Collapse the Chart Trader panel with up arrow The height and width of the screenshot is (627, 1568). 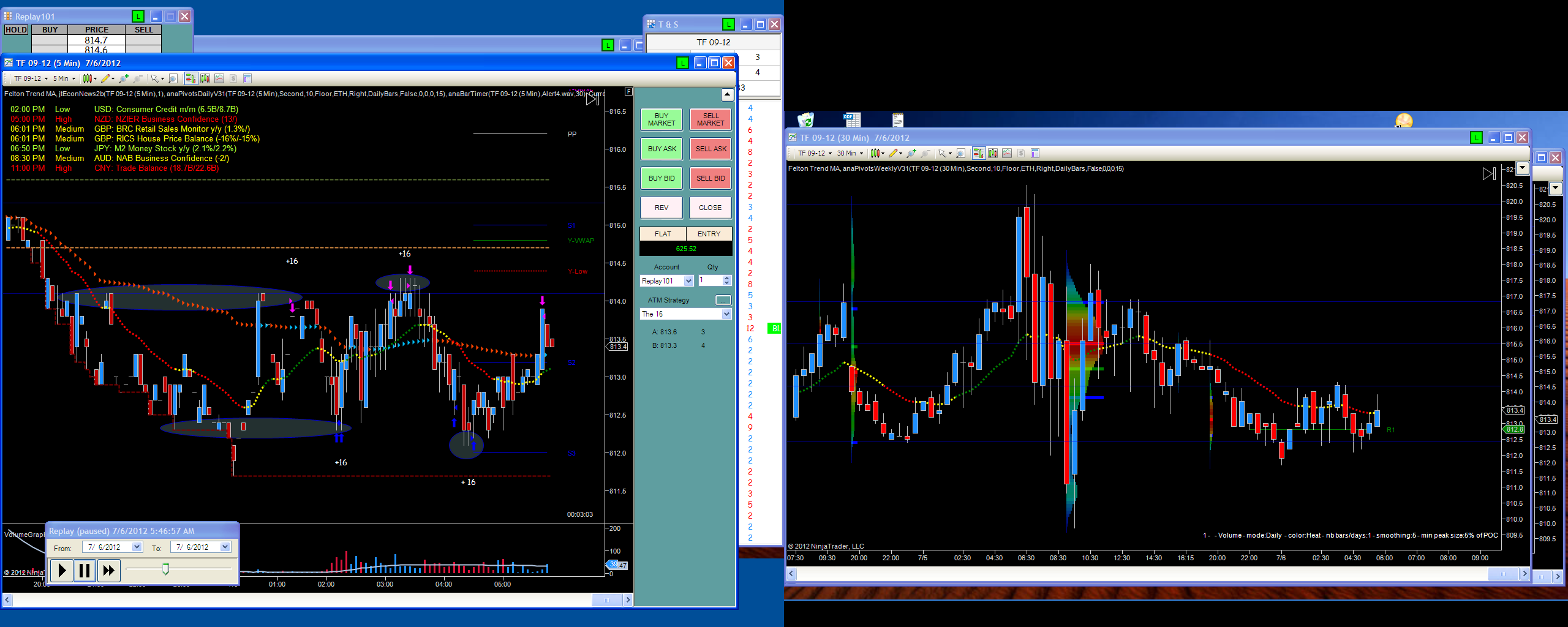coord(727,94)
